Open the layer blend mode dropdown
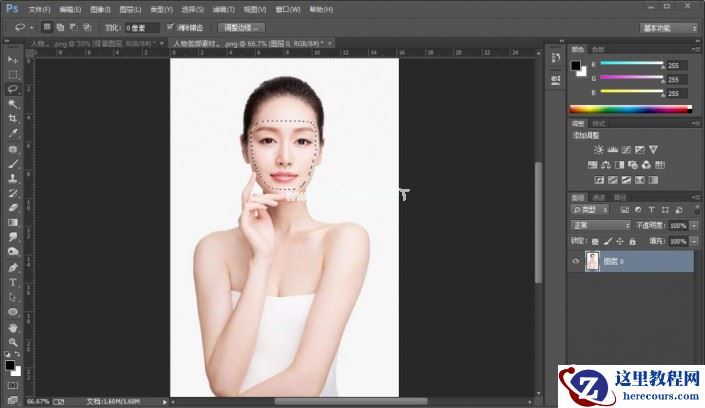 tap(600, 225)
